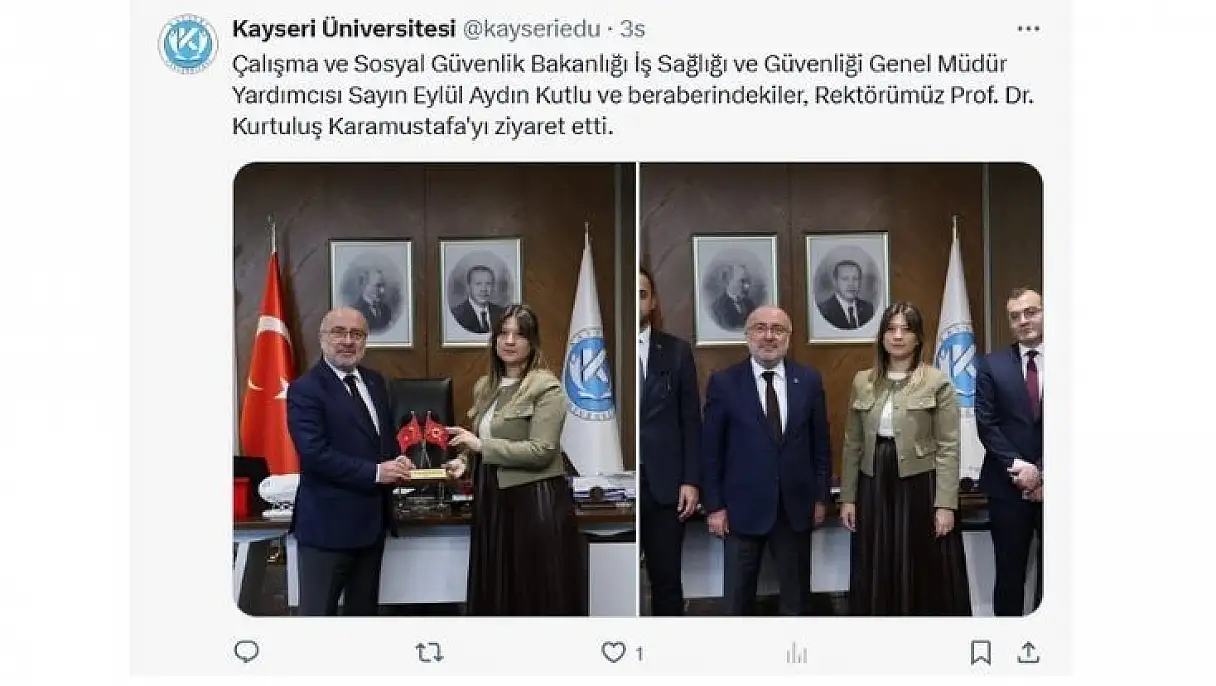Click the white university banner in right photo

point(958,350)
